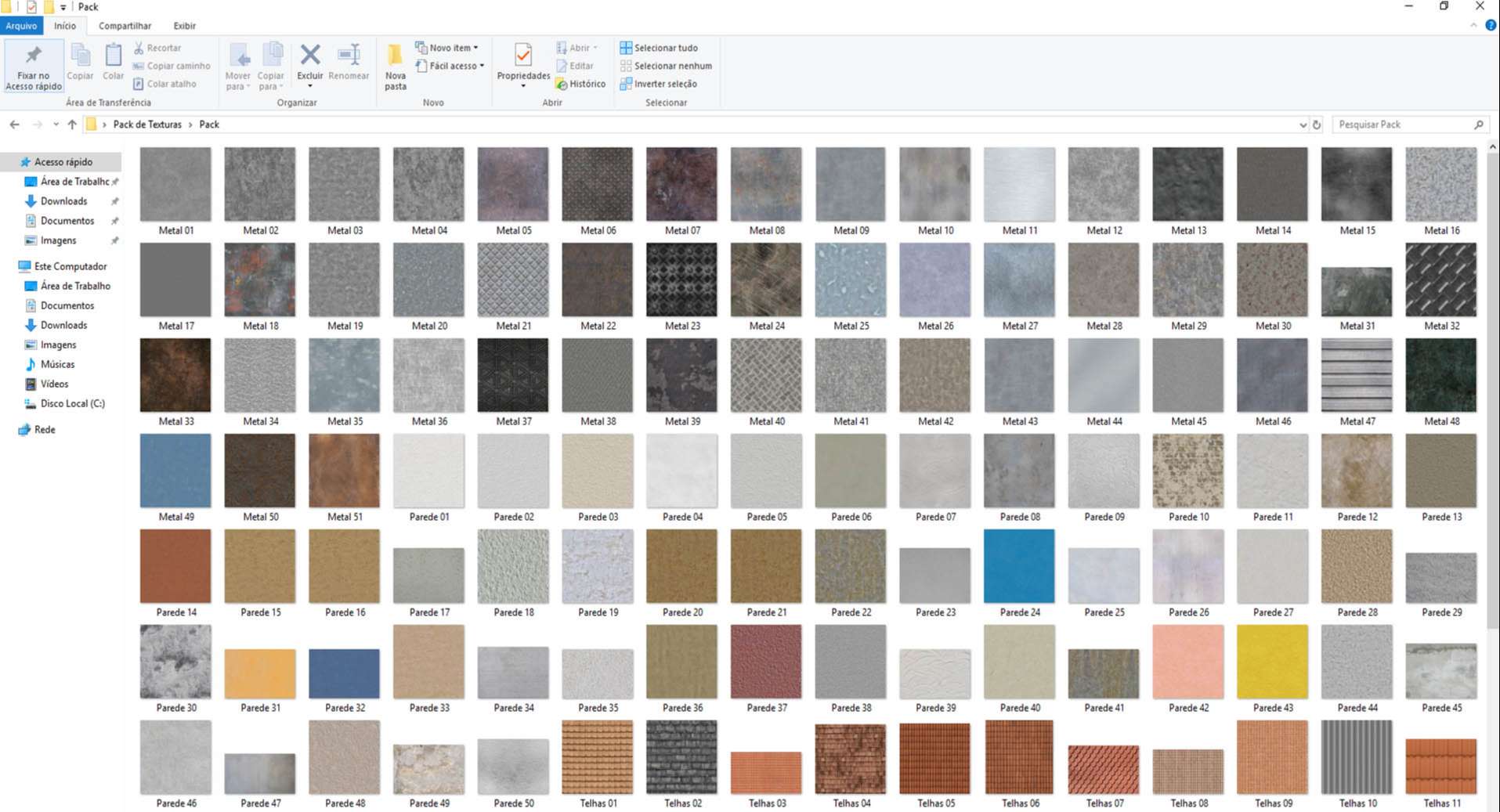Open the Mover para dropdown
This screenshot has width=1500, height=812.
pyautogui.click(x=237, y=65)
